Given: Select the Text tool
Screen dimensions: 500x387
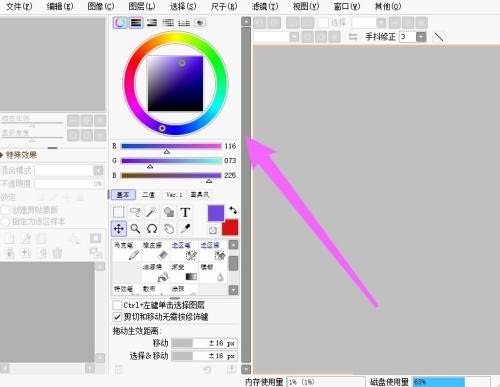Looking at the screenshot, I should coord(185,212).
